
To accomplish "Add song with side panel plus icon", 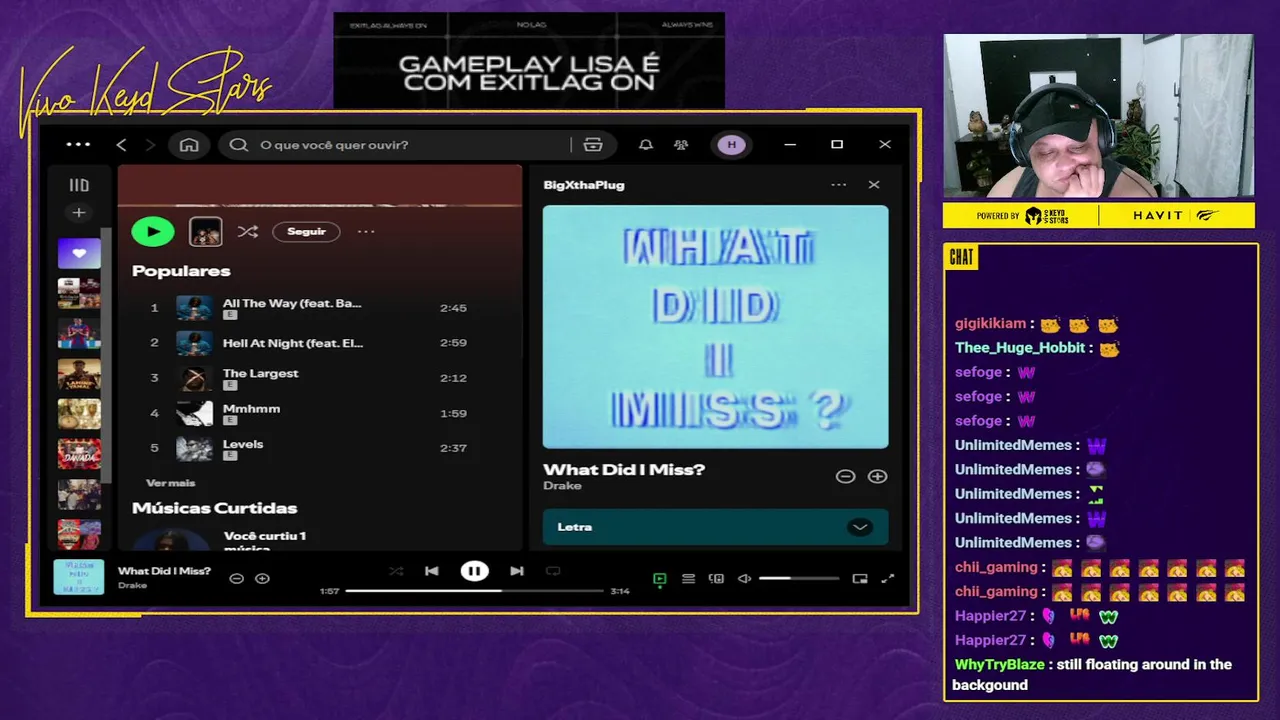I will click(x=877, y=477).
